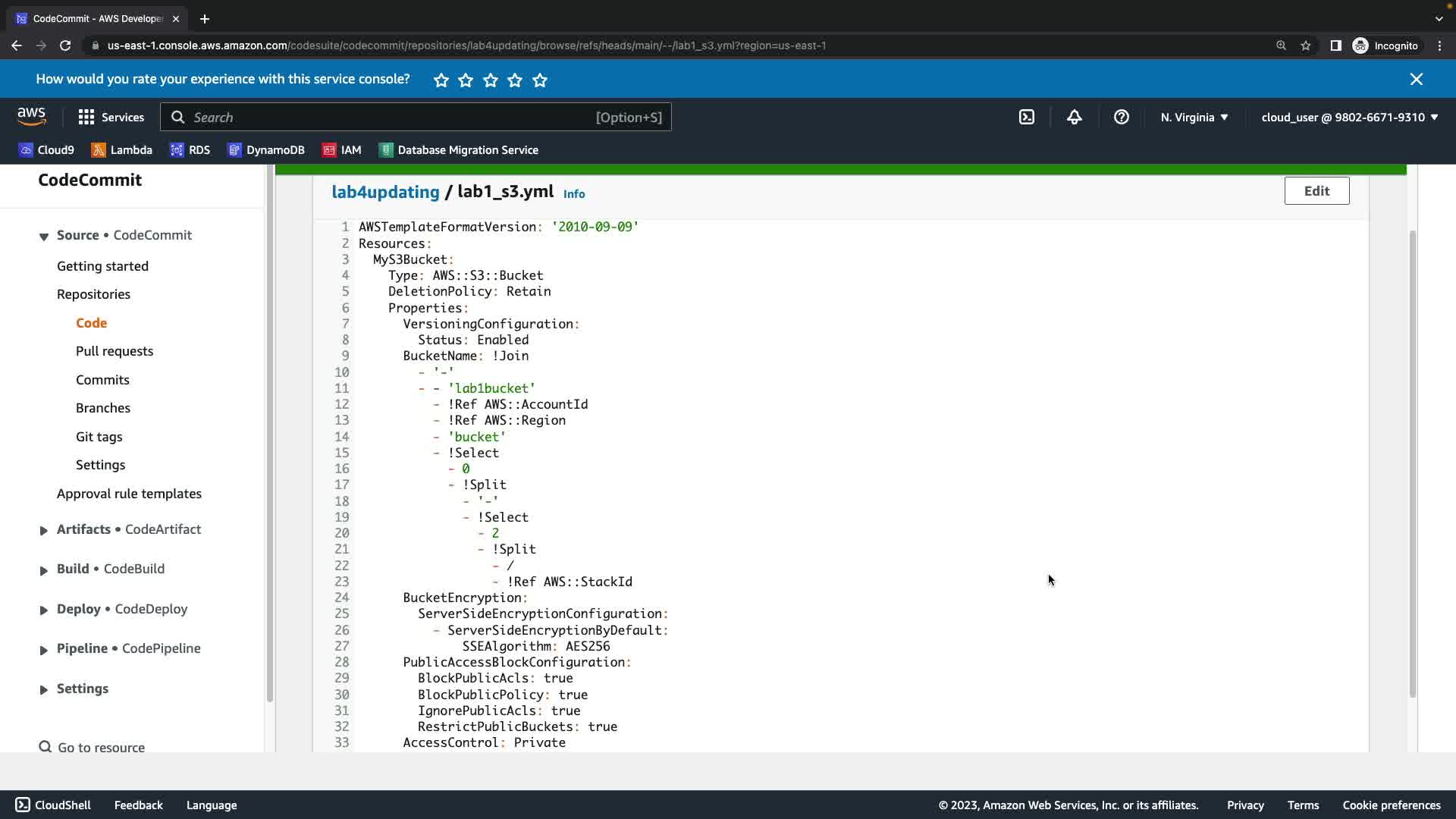Open the N. Virginia region dropdown
1456x819 pixels.
pos(1194,118)
